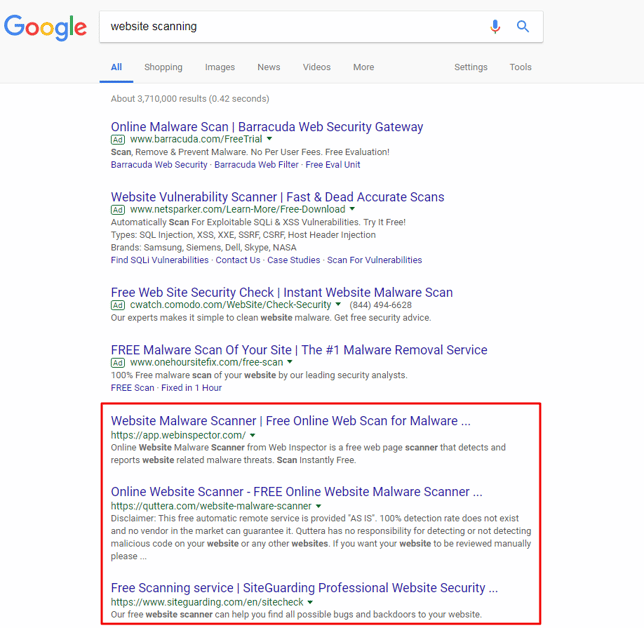The width and height of the screenshot is (644, 628).
Task: Click Ad badge beside netsparker.com URL
Action: pos(117,210)
